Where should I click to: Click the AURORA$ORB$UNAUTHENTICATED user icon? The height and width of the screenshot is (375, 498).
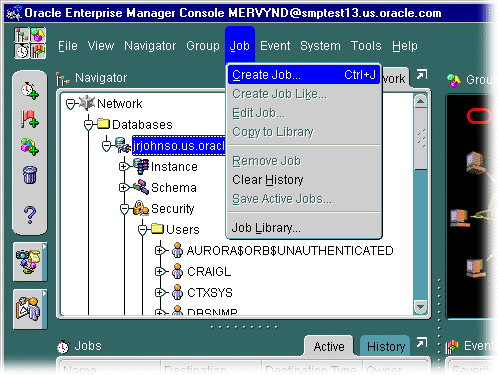coord(177,250)
